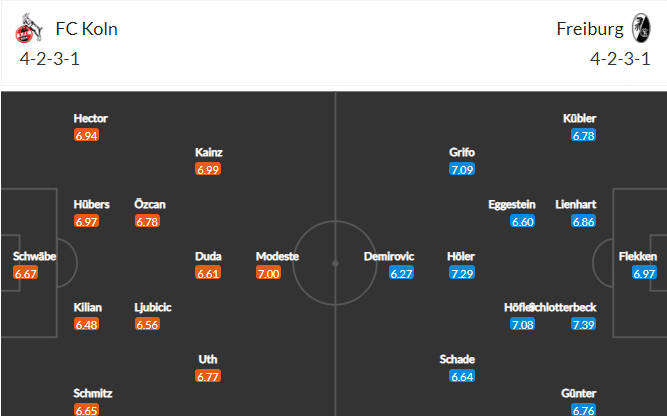Select goalkeeper Schwäbe's name
The image size is (667, 416).
34,256
